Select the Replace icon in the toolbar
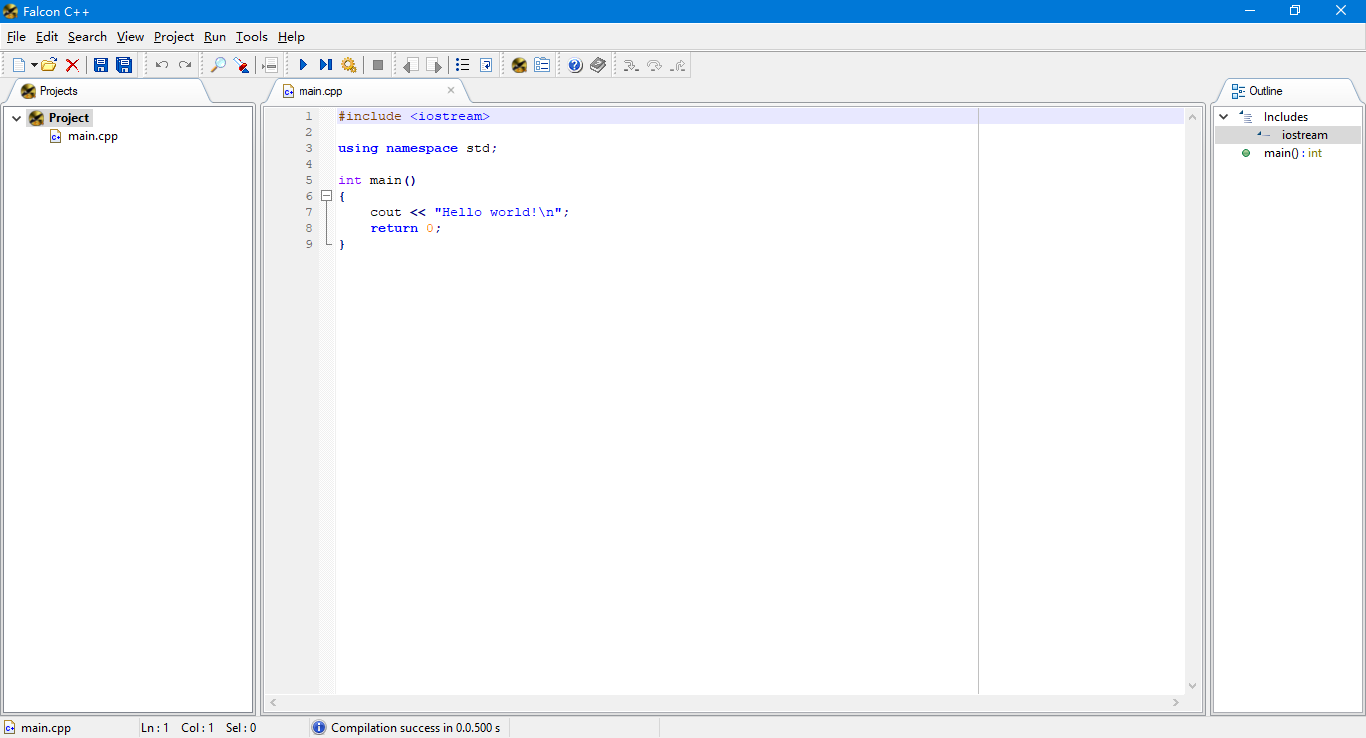Screen dimensions: 1366x738 (241, 64)
